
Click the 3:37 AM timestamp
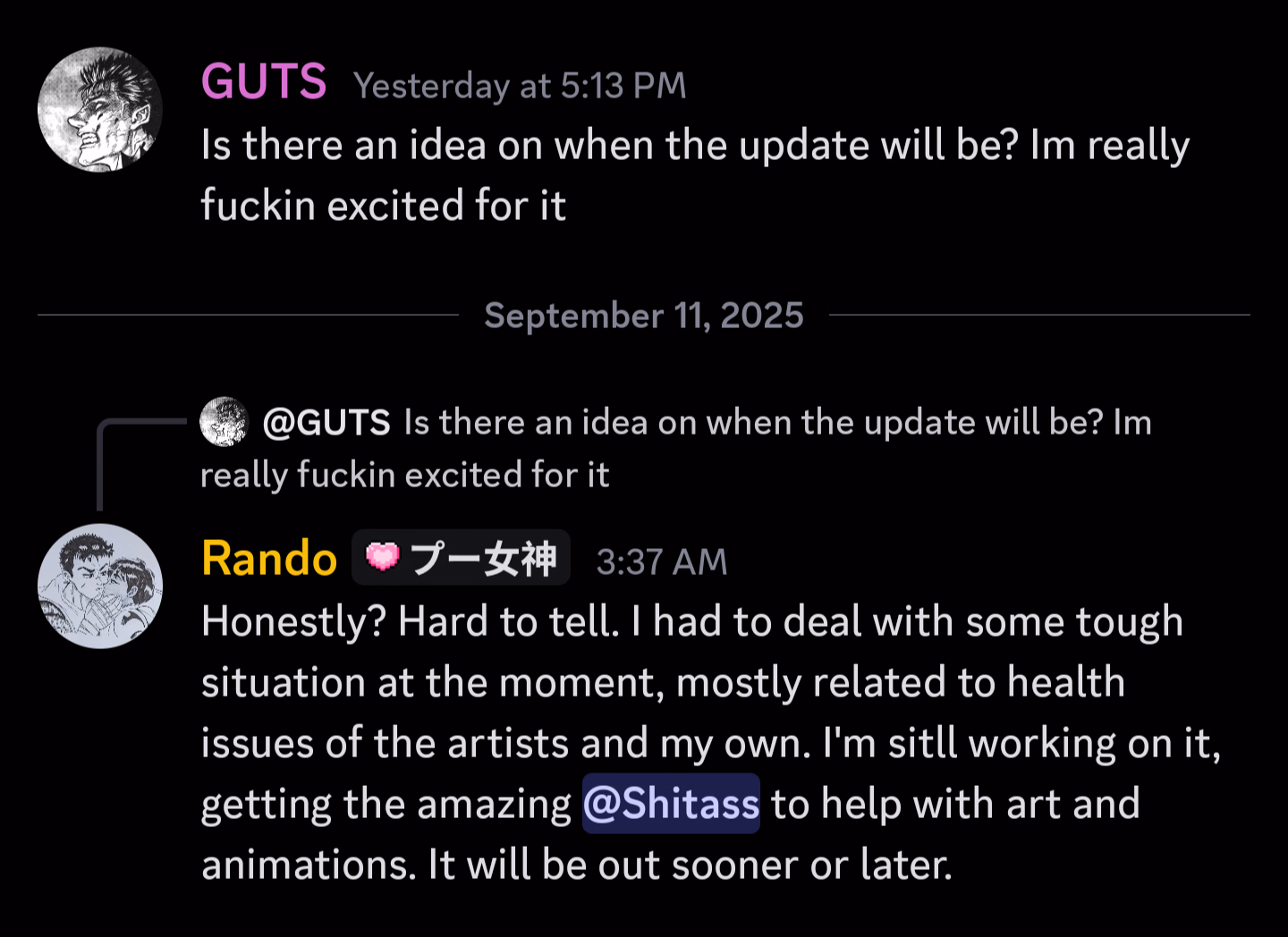pos(661,562)
